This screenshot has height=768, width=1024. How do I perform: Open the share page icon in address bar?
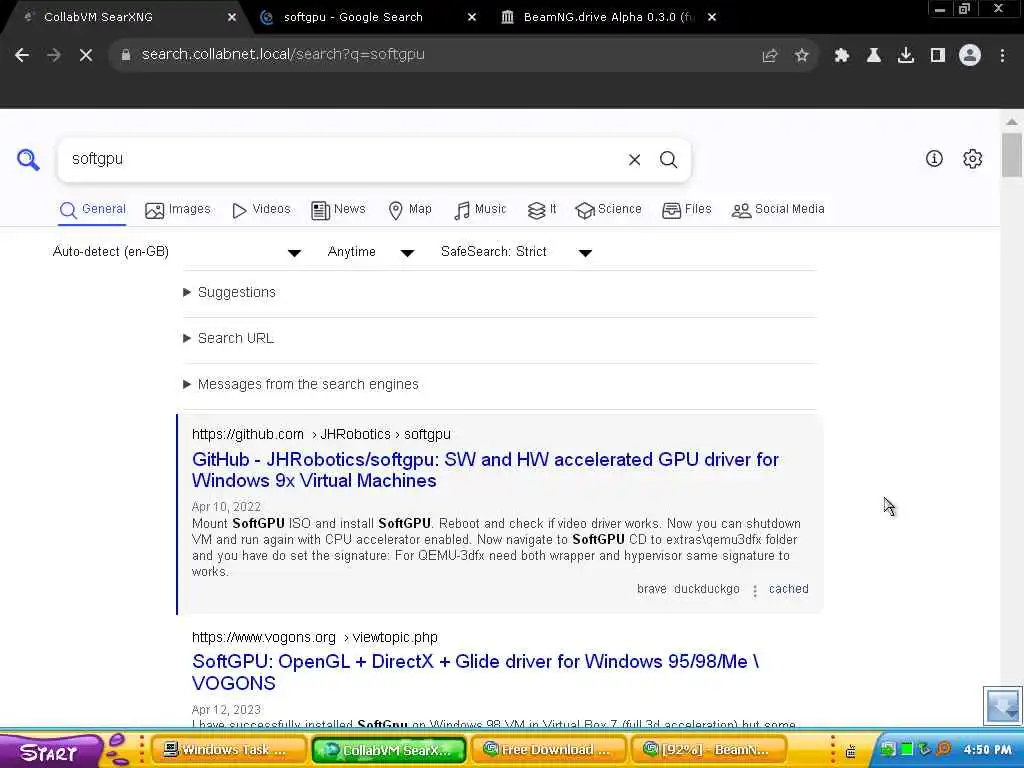pos(770,56)
